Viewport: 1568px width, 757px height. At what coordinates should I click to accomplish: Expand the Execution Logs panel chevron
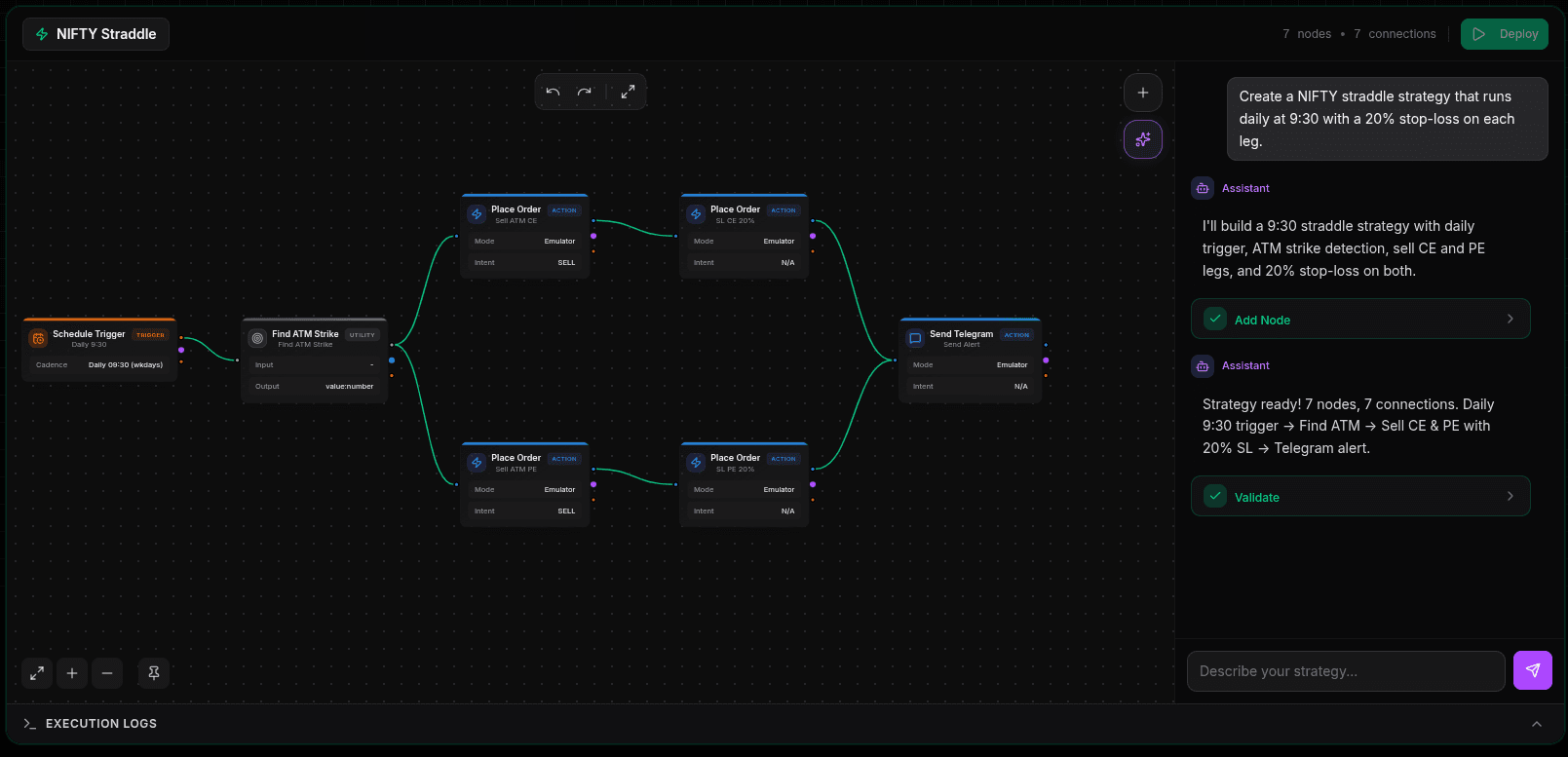pyautogui.click(x=1537, y=724)
